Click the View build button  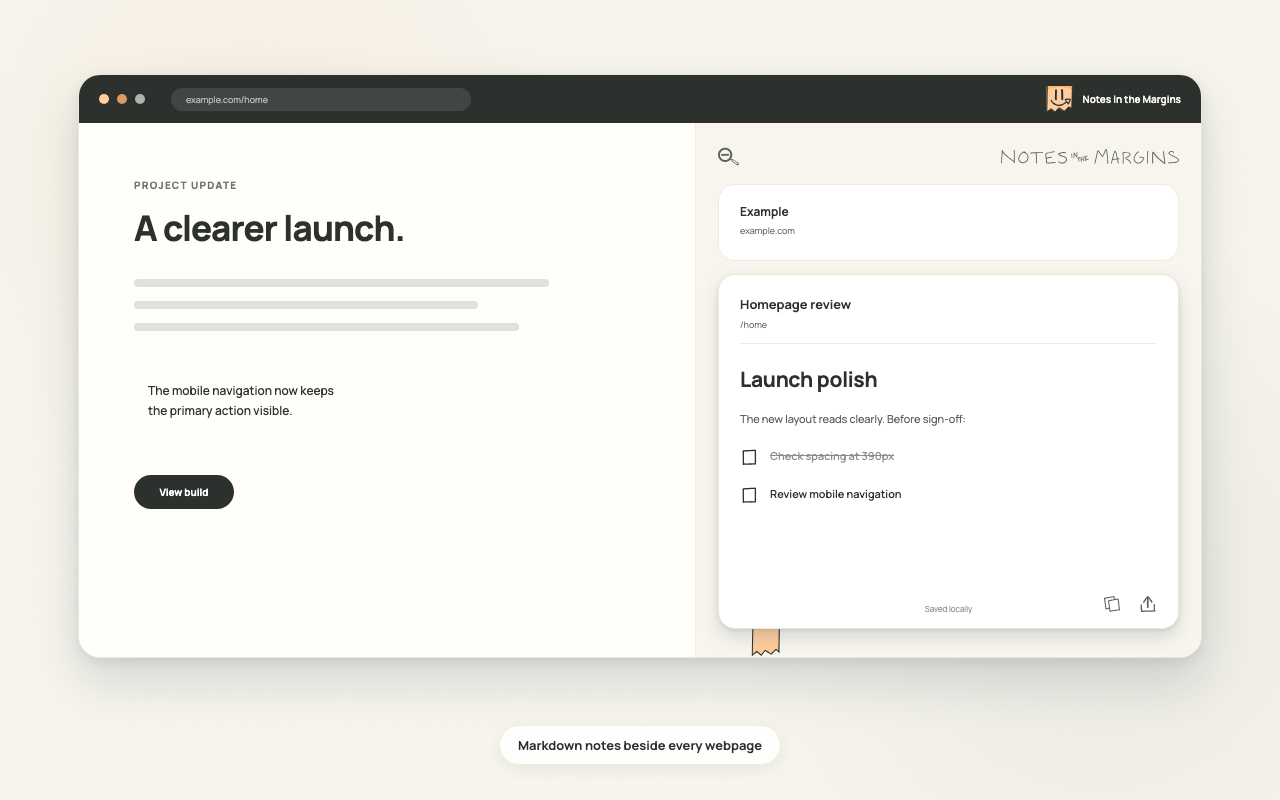184,492
